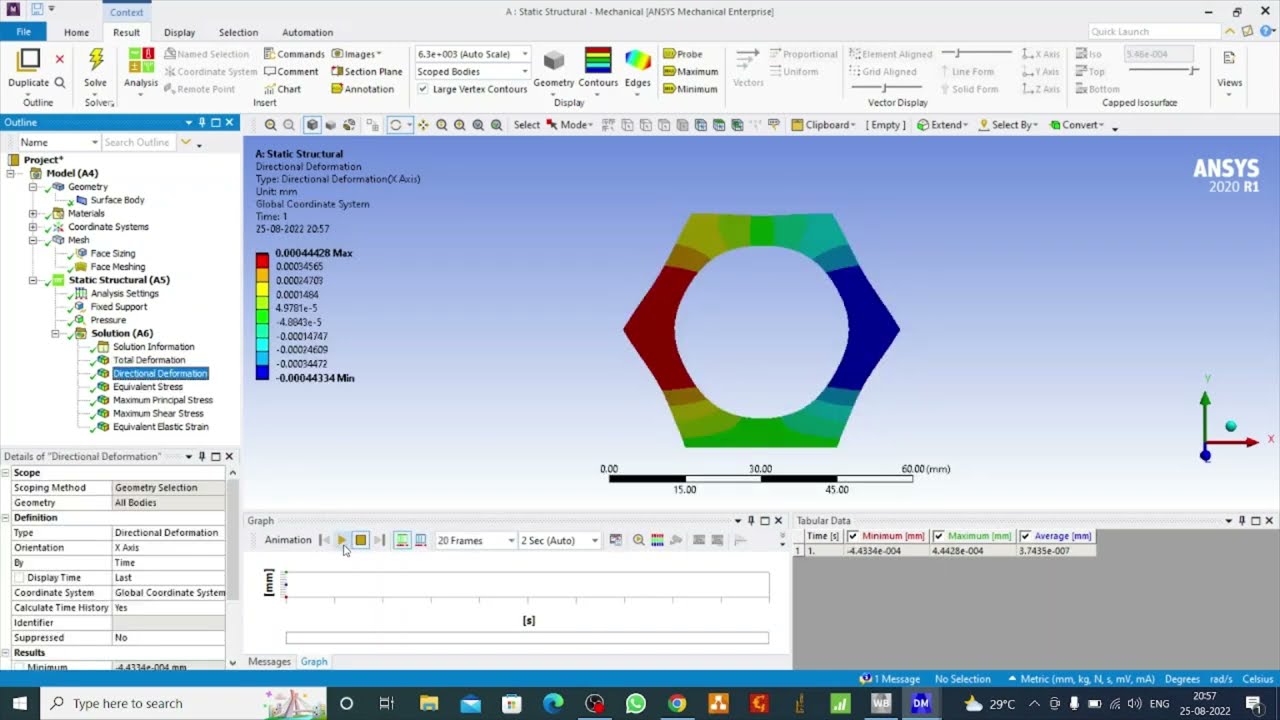Screen dimensions: 1280x720
Task: Uncheck the Minimum [mm] column checkbox
Action: (853, 536)
